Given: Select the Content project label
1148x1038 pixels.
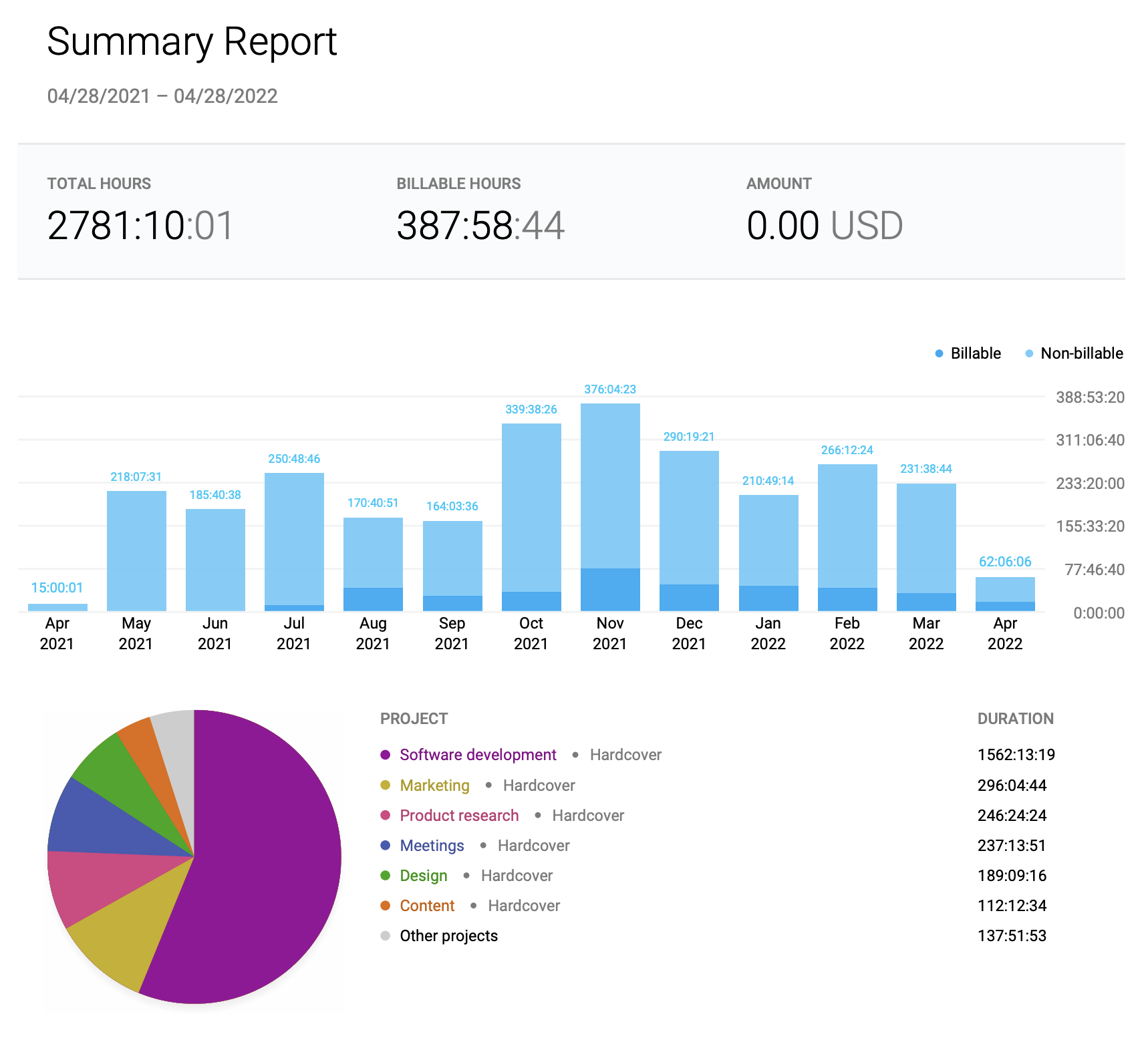Looking at the screenshot, I should (x=426, y=906).
